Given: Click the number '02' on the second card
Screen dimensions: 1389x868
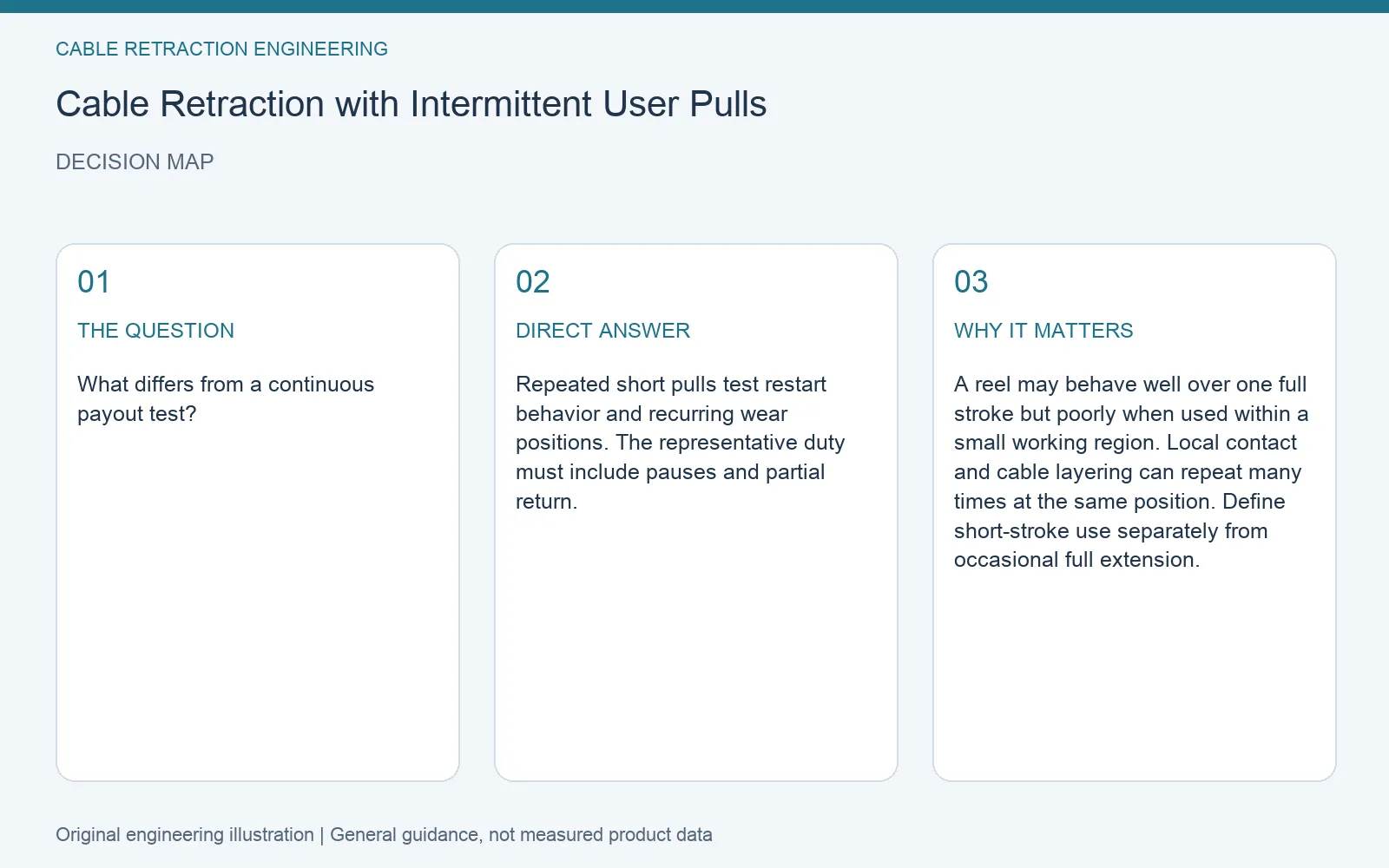Looking at the screenshot, I should coord(533,282).
